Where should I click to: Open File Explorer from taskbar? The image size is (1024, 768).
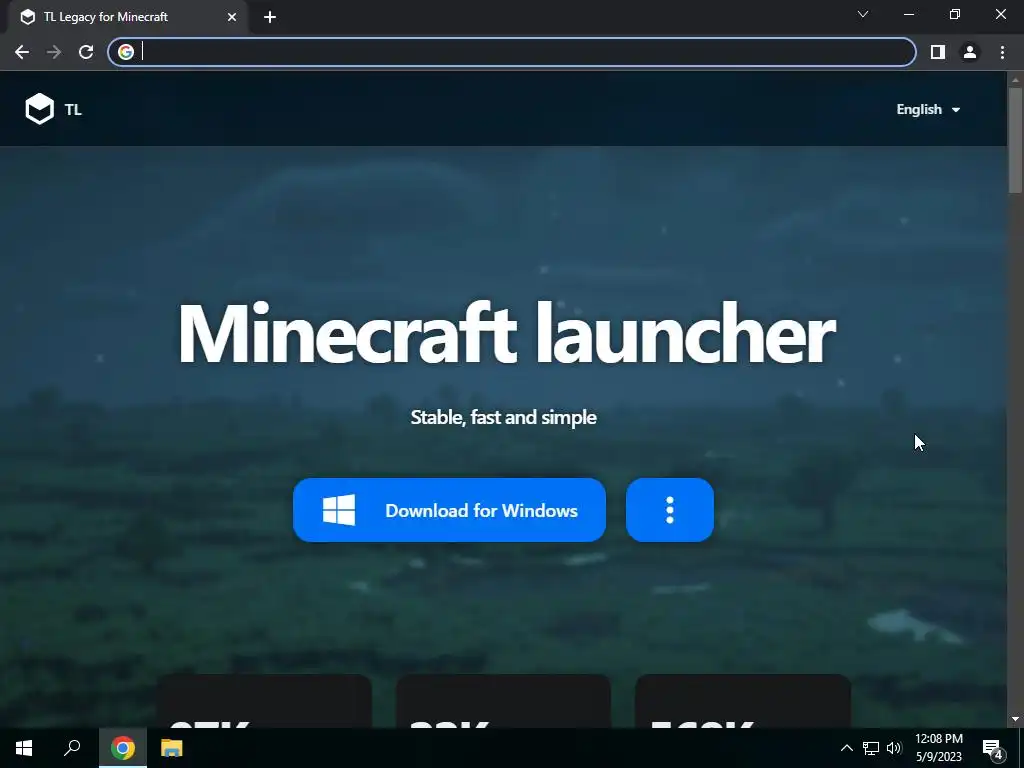(172, 748)
